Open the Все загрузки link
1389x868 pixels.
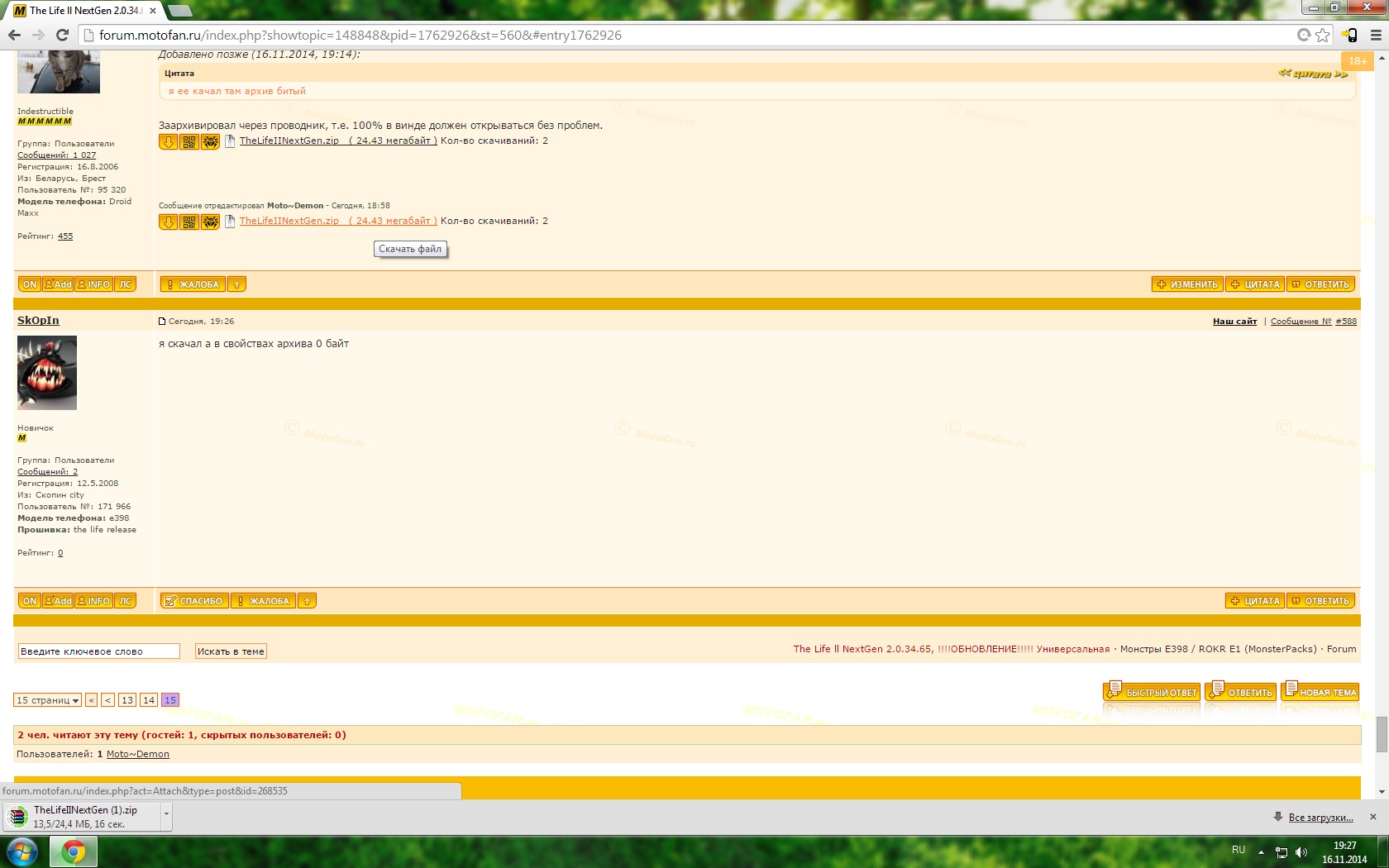[x=1321, y=818]
